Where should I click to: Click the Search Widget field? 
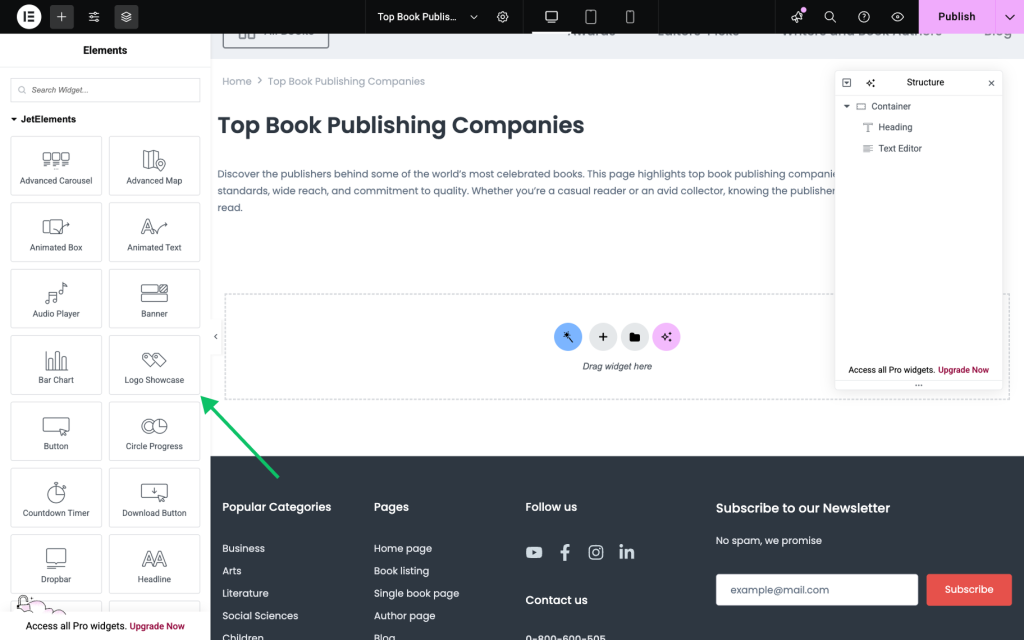point(105,90)
